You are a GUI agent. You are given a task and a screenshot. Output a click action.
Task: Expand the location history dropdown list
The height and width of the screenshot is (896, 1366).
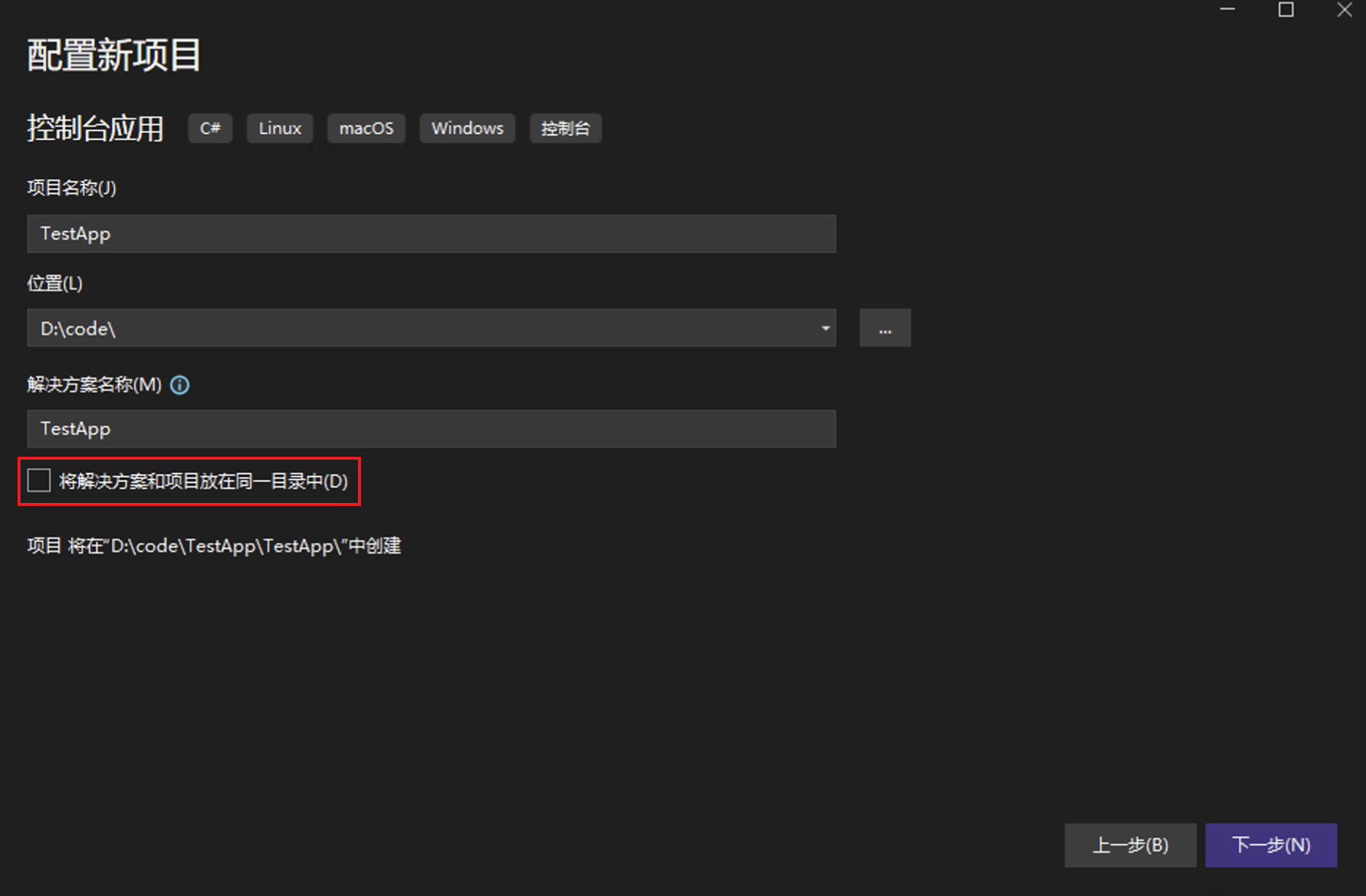[x=825, y=328]
